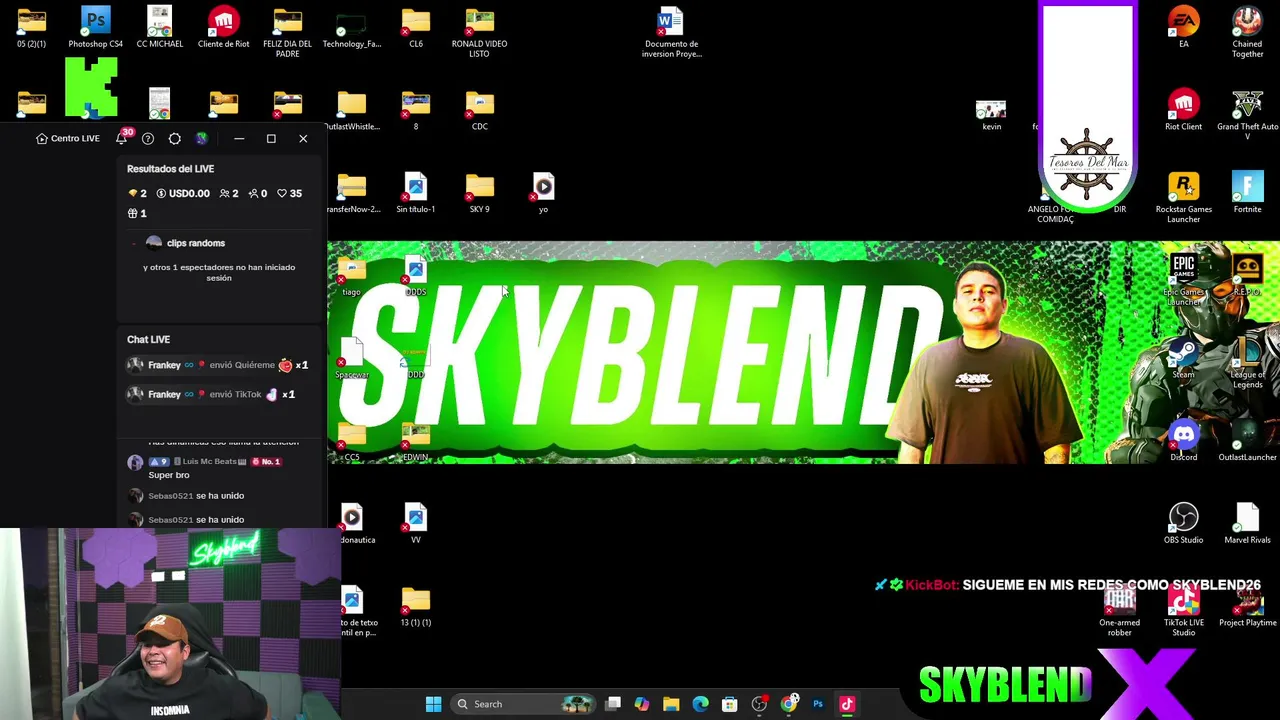Image resolution: width=1280 pixels, height=720 pixels.
Task: Click the diamonds count icon in Resultados
Action: pos(133,194)
